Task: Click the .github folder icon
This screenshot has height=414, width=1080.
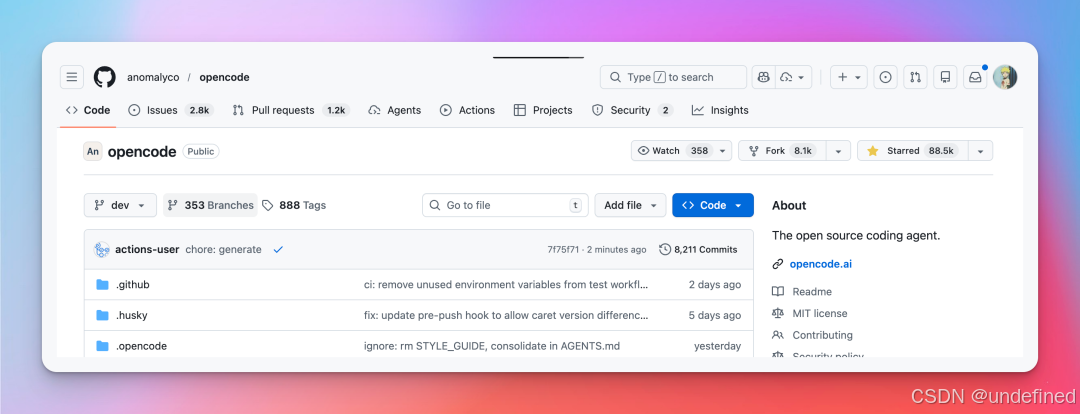Action: 103,284
